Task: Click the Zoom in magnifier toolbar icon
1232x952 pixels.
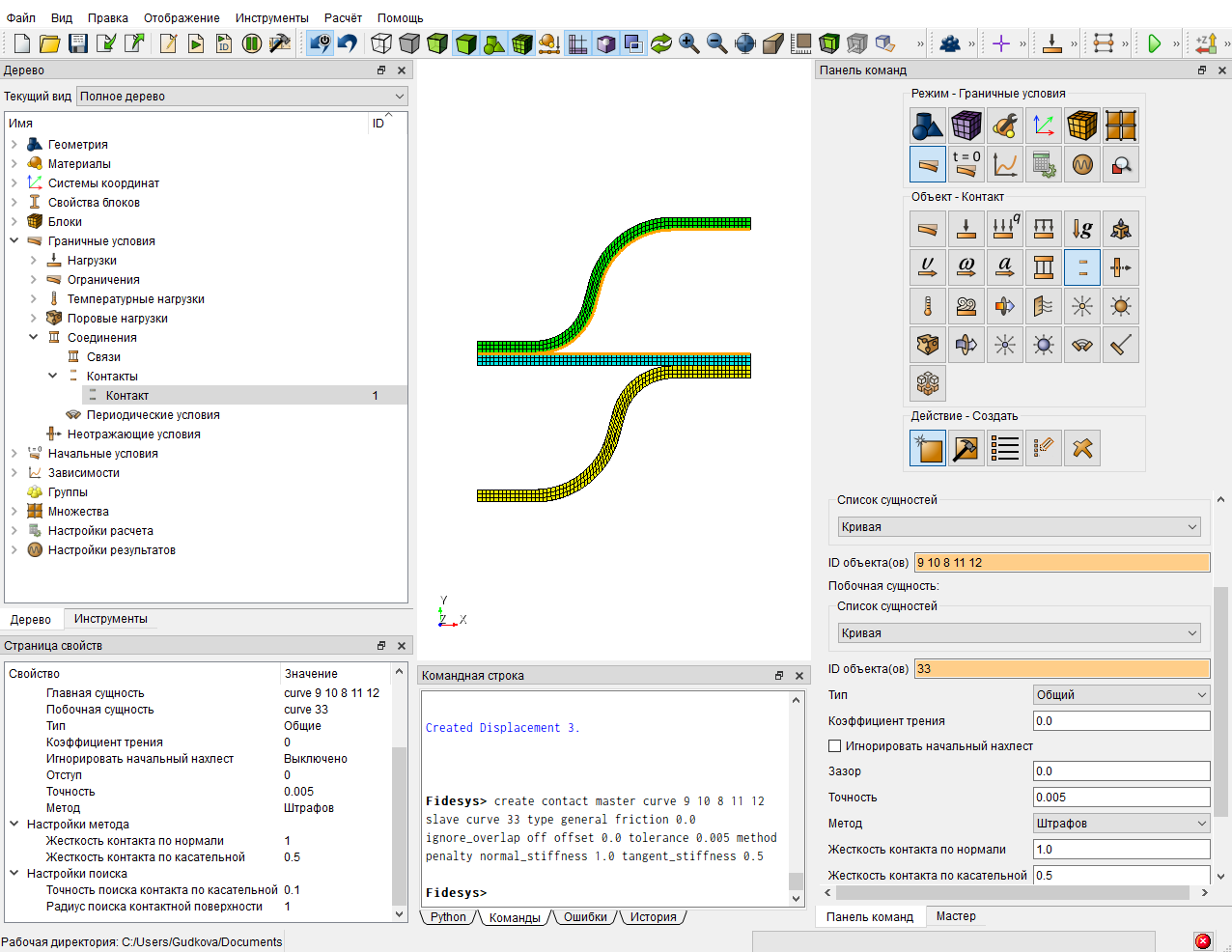Action: click(689, 43)
